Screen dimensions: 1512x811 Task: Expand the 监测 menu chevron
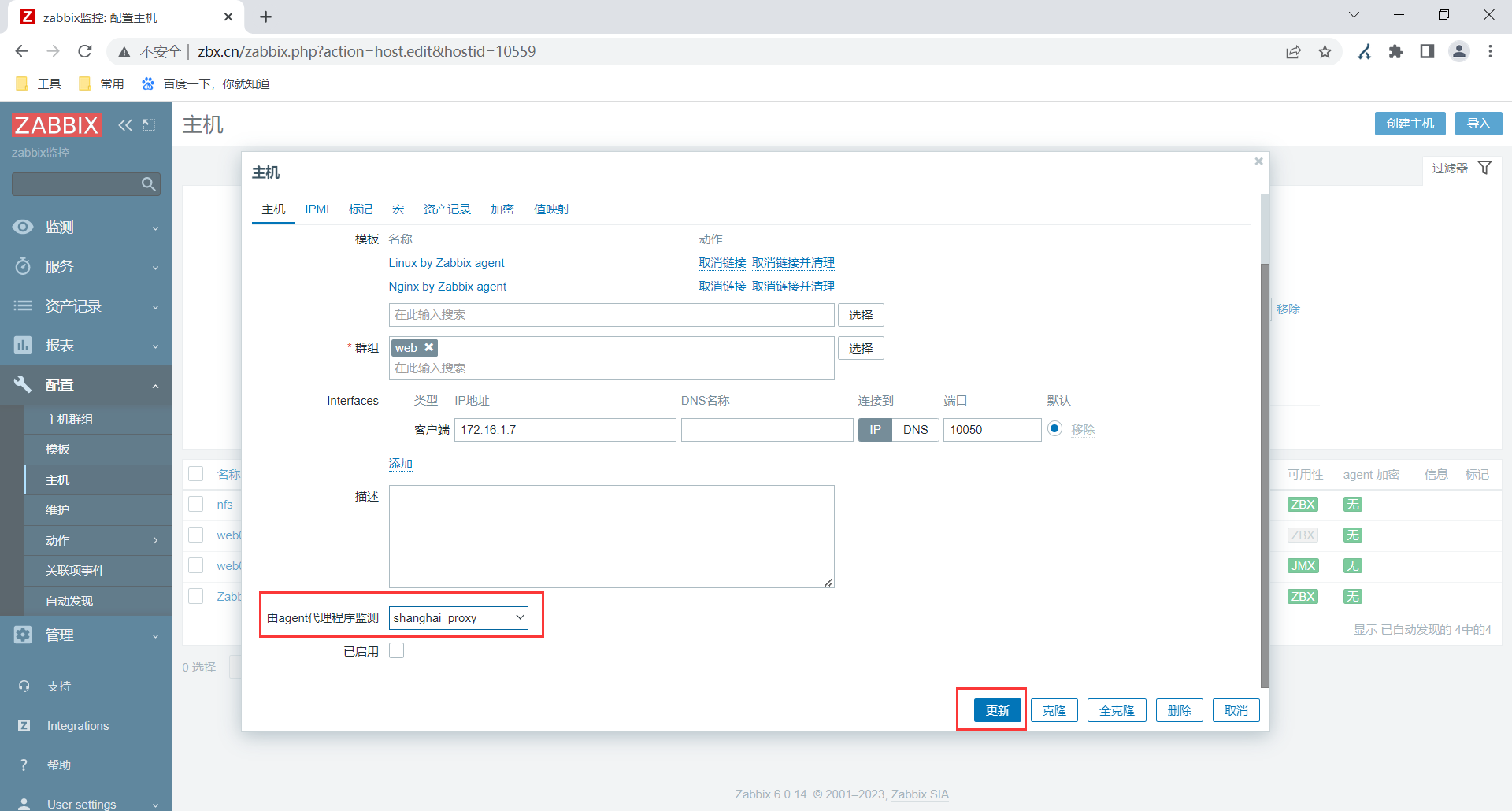point(155,228)
